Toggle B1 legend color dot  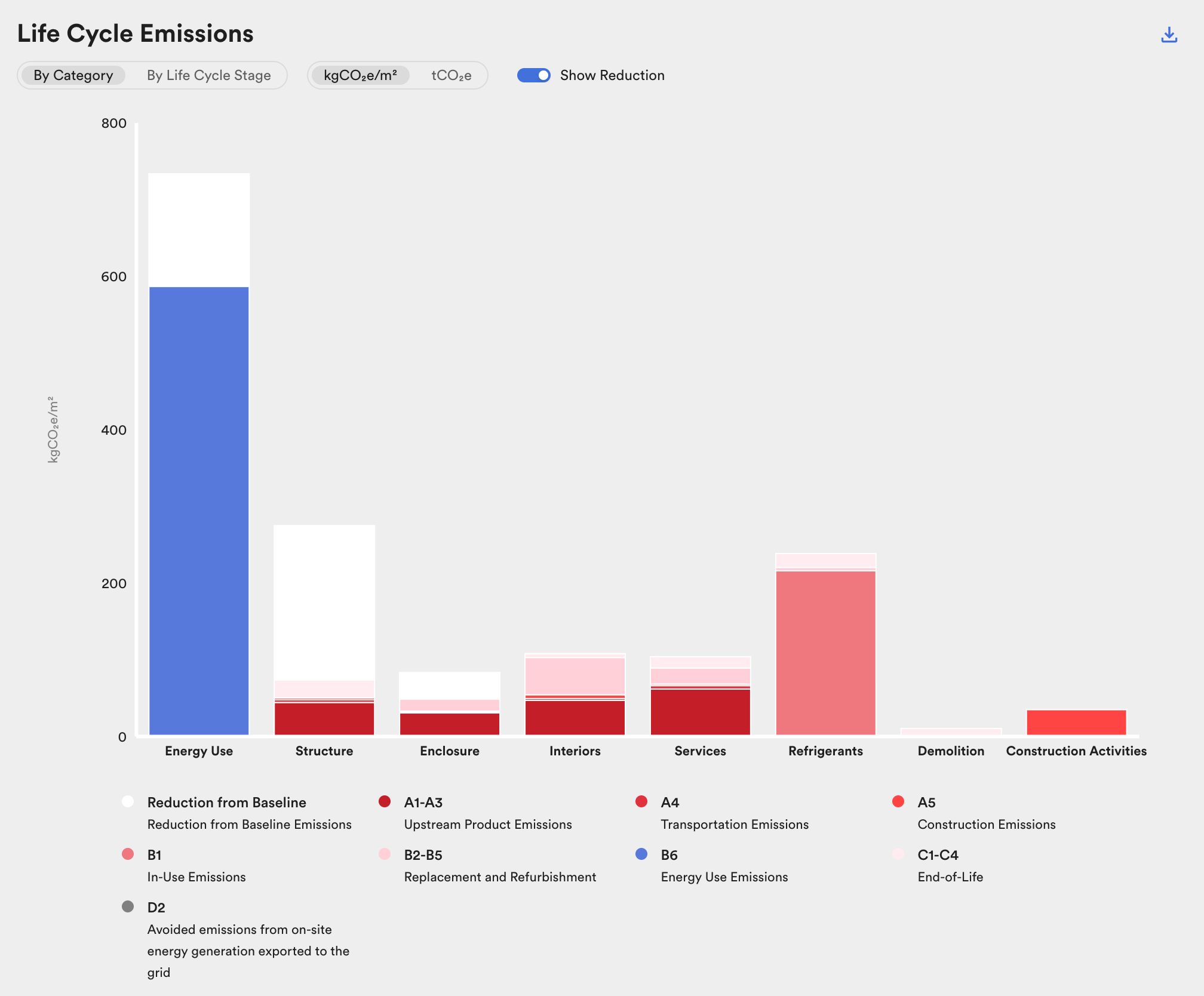click(x=128, y=854)
